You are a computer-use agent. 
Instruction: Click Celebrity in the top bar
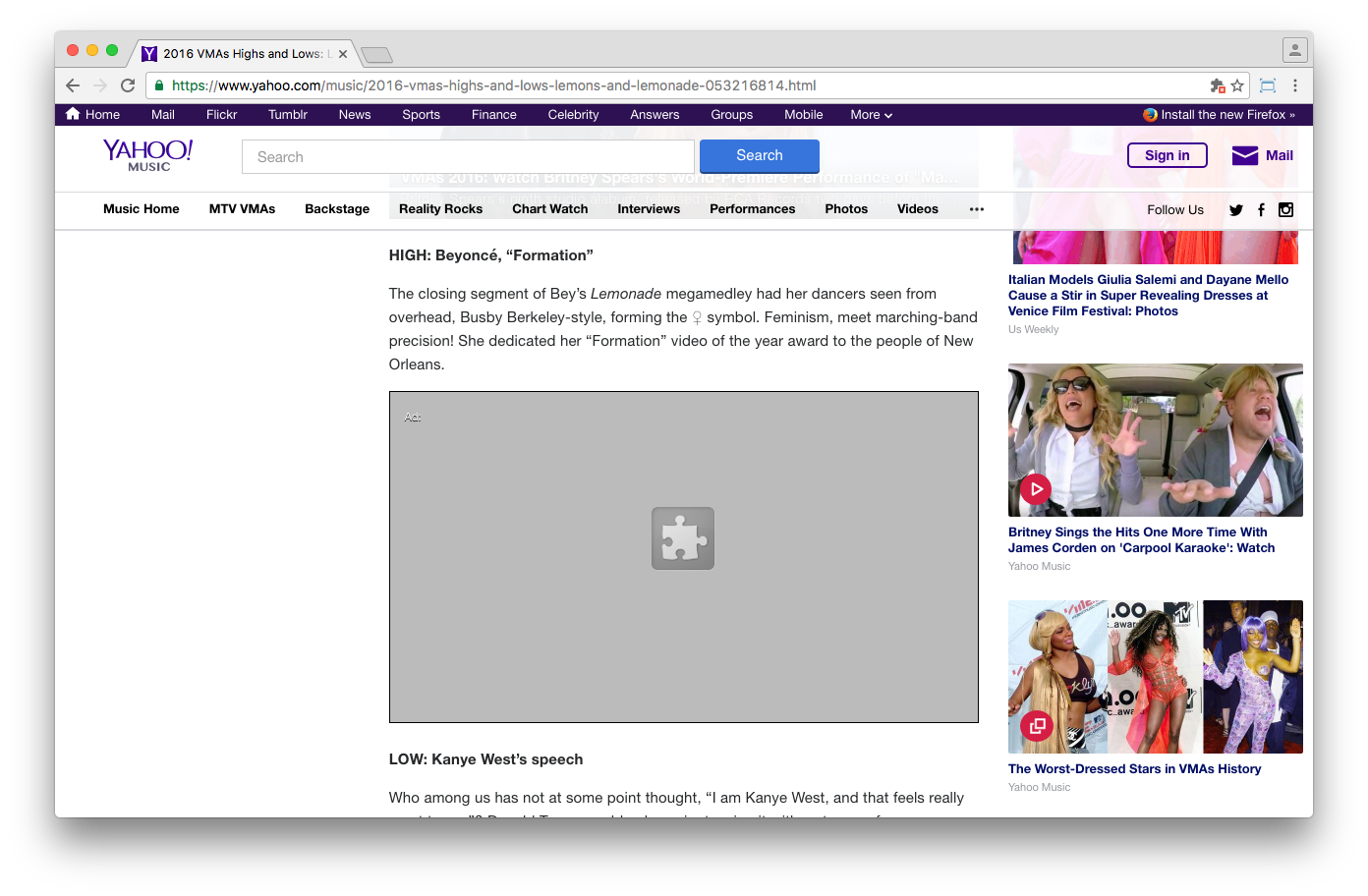573,115
